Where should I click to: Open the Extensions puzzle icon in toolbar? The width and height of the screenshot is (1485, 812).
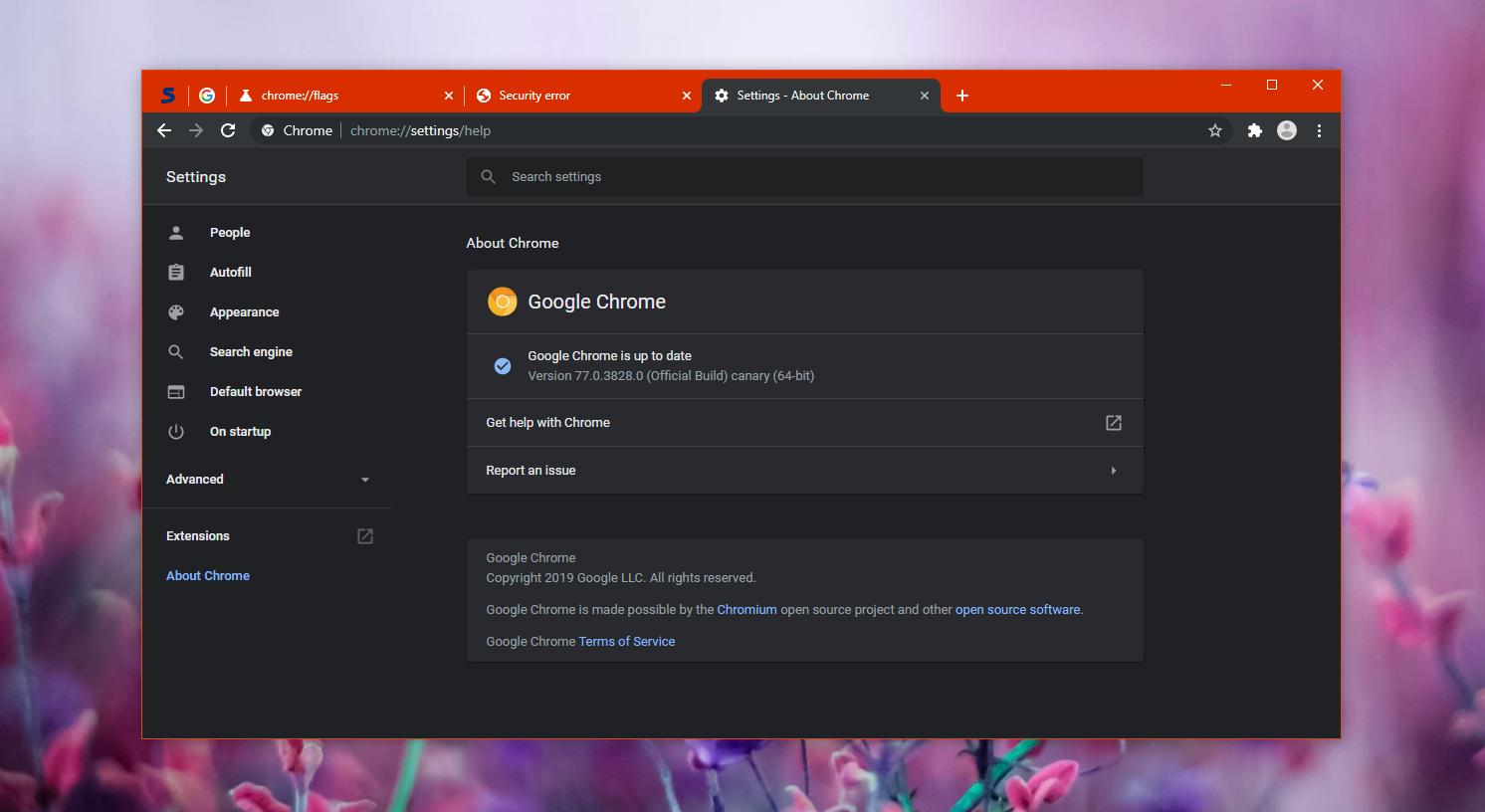click(x=1254, y=130)
